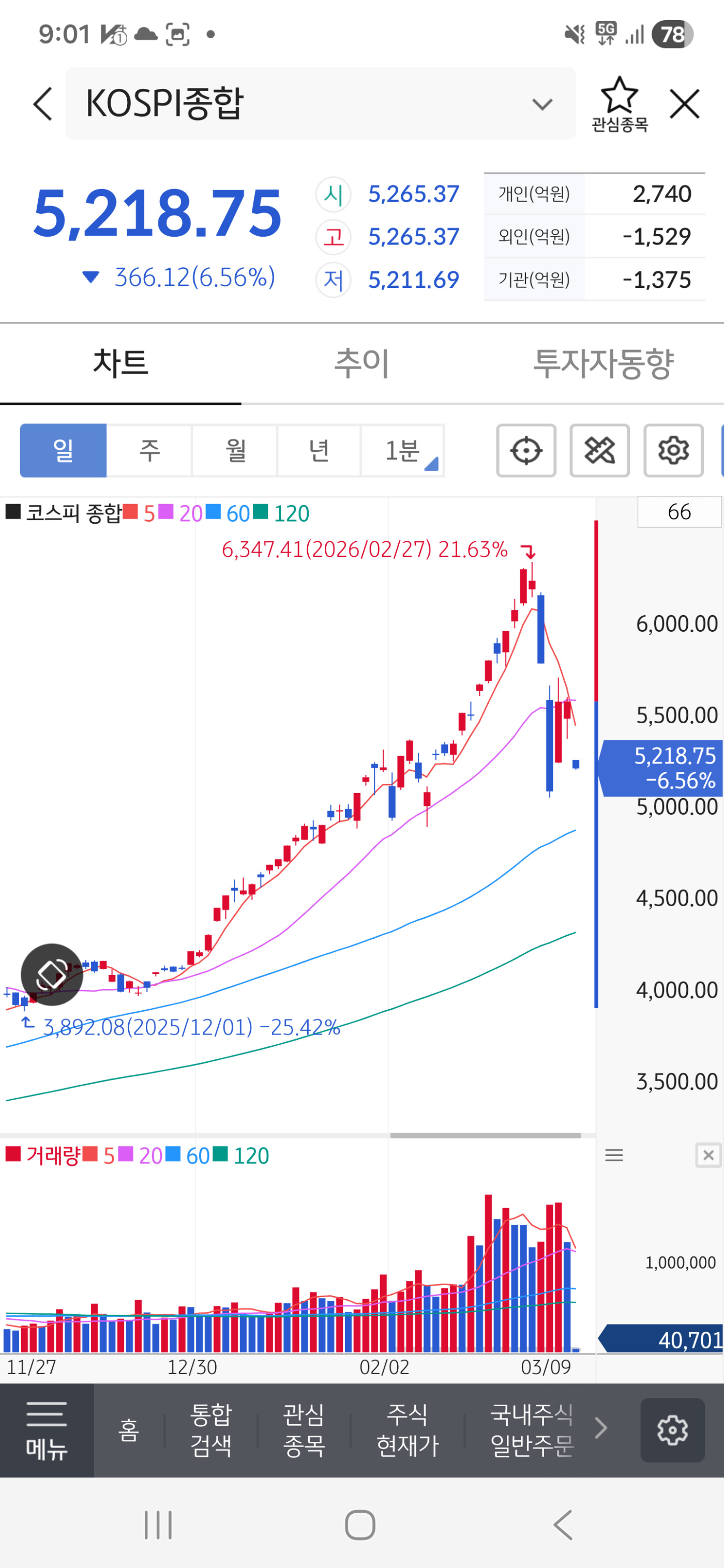Viewport: 724px width, 1568px height.
Task: Expand the KOSPI종합 index dropdown
Action: [541, 104]
